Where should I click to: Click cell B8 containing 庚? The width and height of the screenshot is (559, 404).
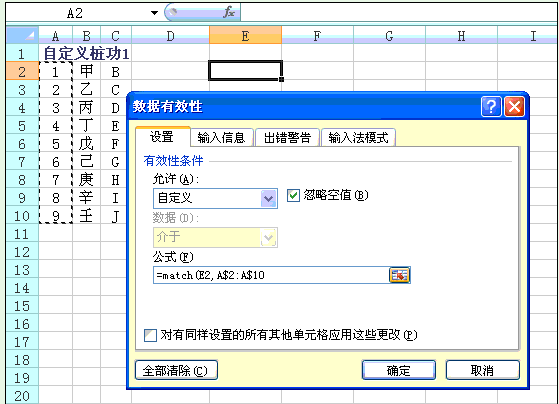point(87,180)
